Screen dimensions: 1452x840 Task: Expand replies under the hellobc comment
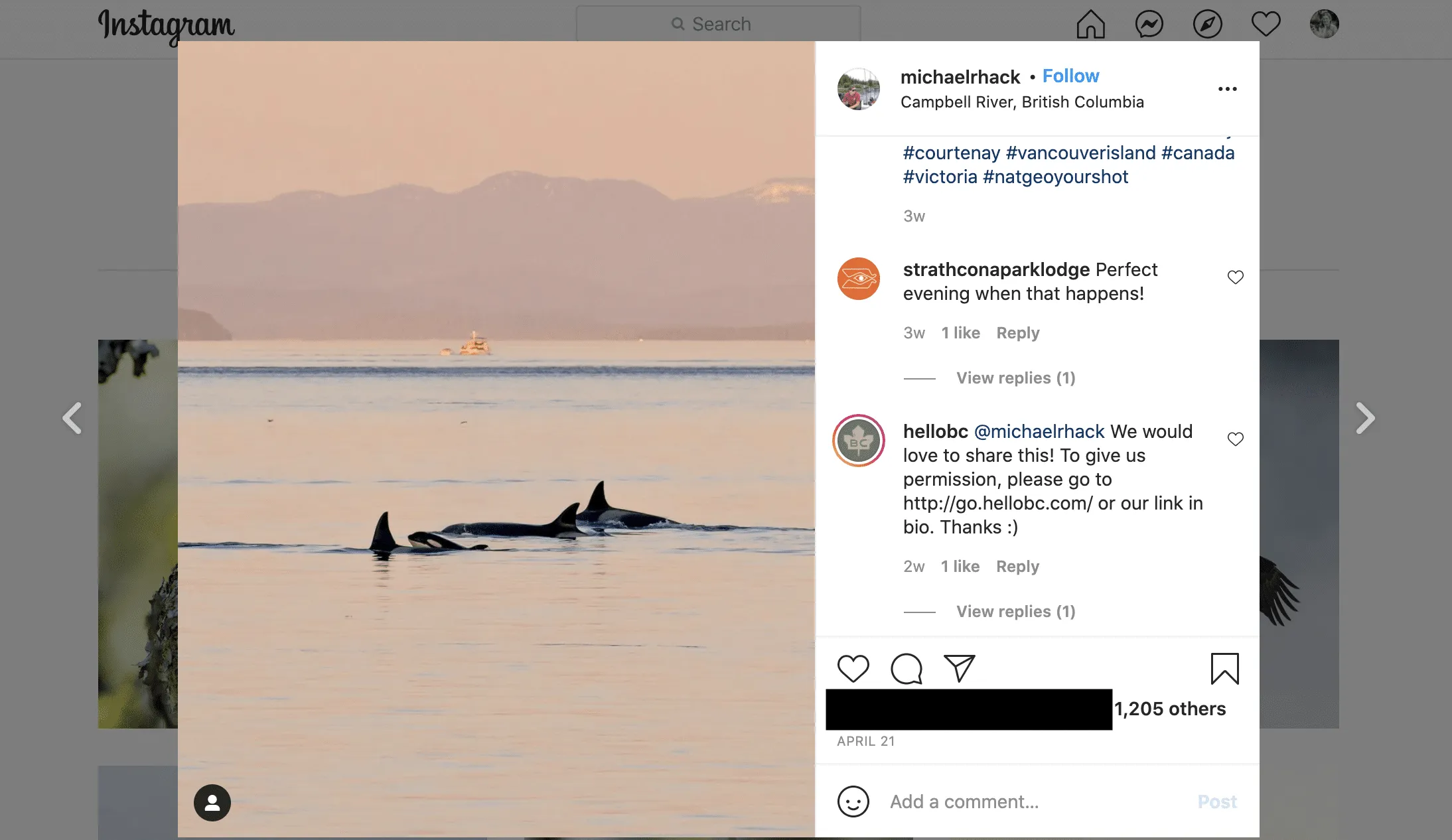coord(1015,612)
